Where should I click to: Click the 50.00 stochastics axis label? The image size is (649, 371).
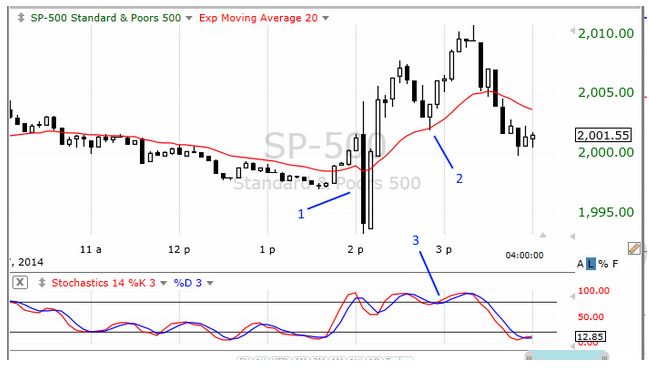click(x=590, y=317)
